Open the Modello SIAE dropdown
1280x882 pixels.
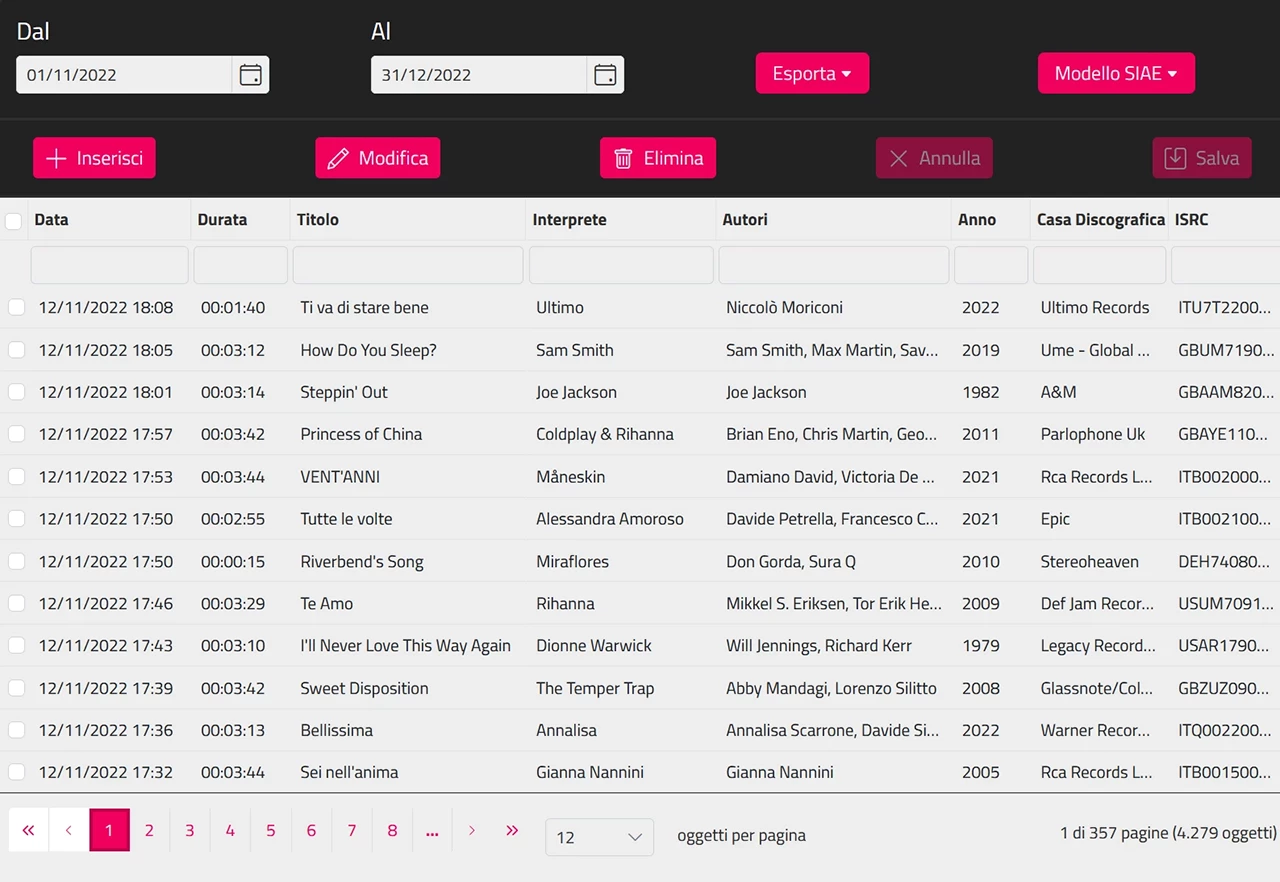[x=1116, y=74]
